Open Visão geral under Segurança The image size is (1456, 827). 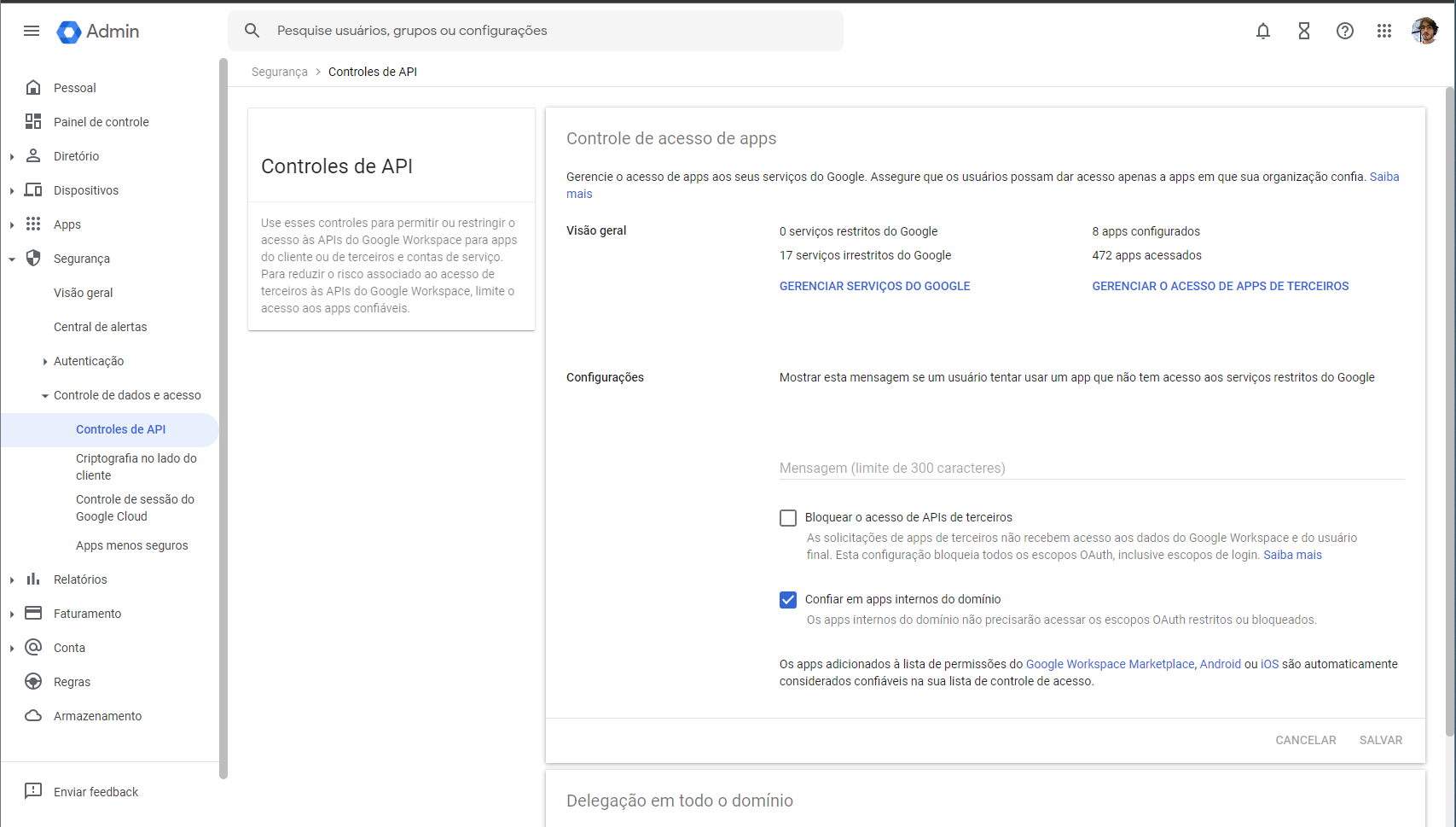coord(83,293)
